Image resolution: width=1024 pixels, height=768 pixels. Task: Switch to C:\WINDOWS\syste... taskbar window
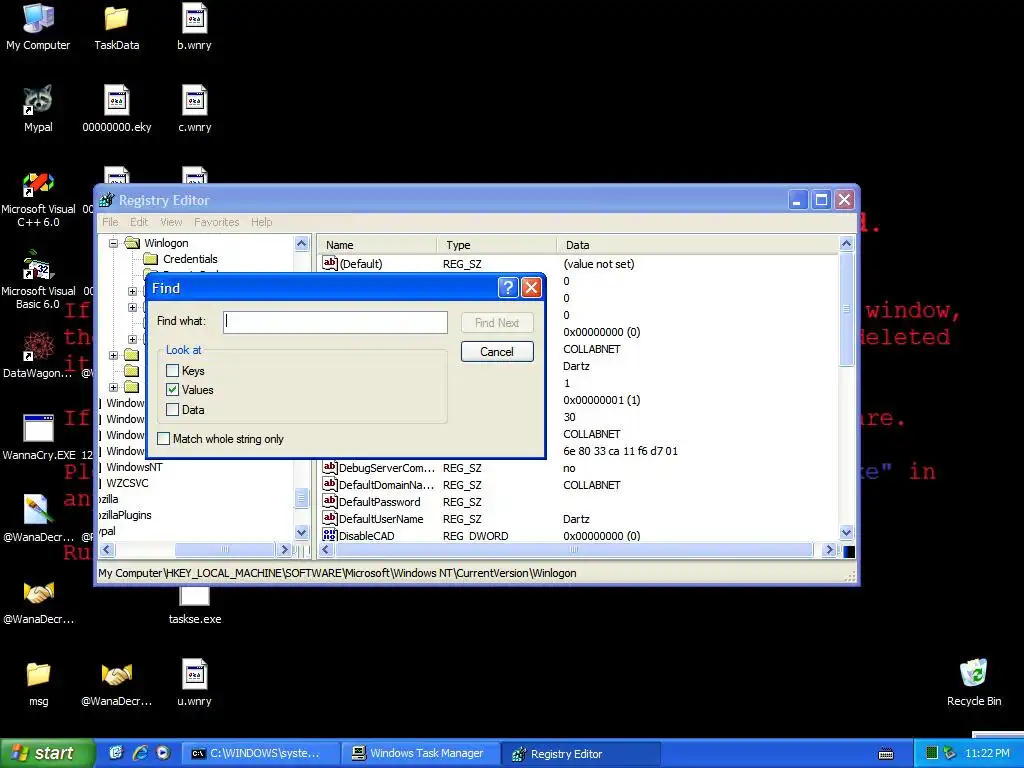pyautogui.click(x=261, y=753)
